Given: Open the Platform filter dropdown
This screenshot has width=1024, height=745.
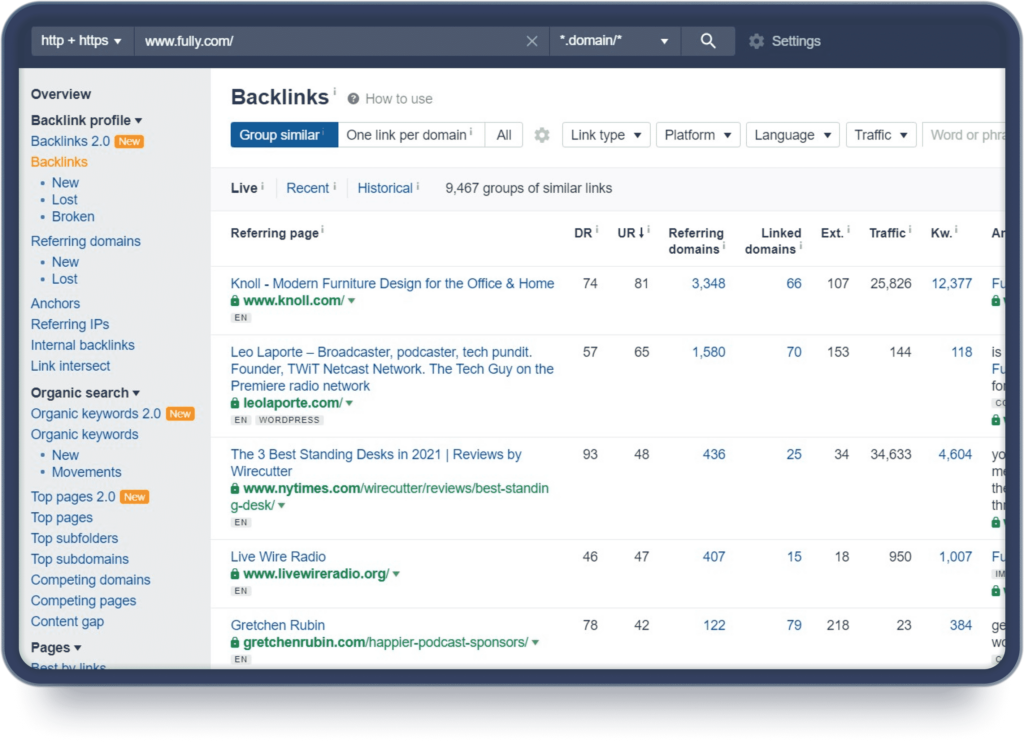Looking at the screenshot, I should point(697,135).
